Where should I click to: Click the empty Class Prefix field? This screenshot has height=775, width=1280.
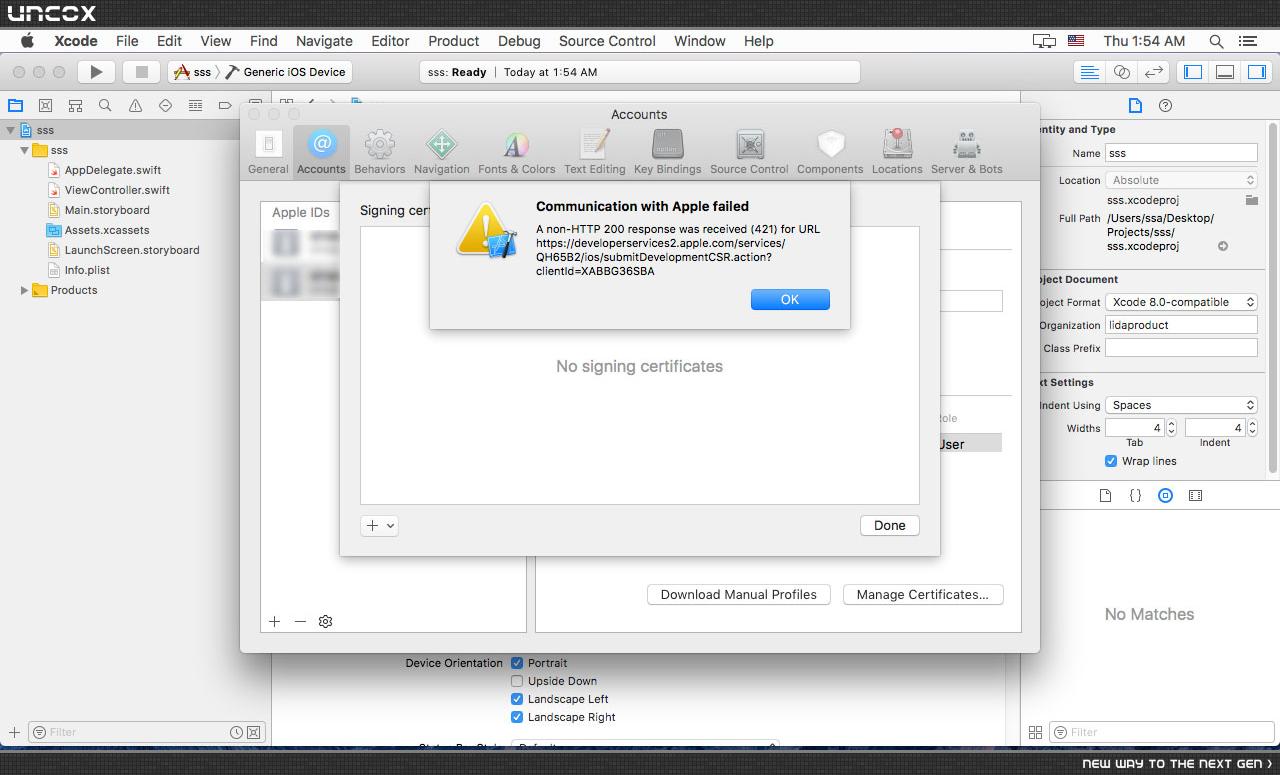coord(1181,348)
